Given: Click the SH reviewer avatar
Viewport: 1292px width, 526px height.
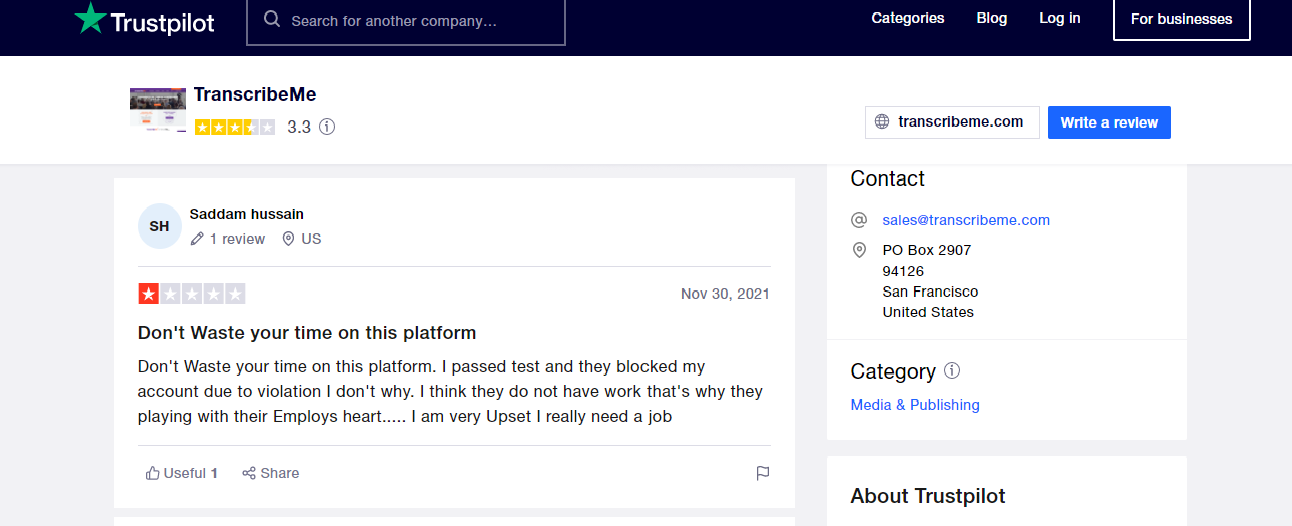Looking at the screenshot, I should [159, 226].
